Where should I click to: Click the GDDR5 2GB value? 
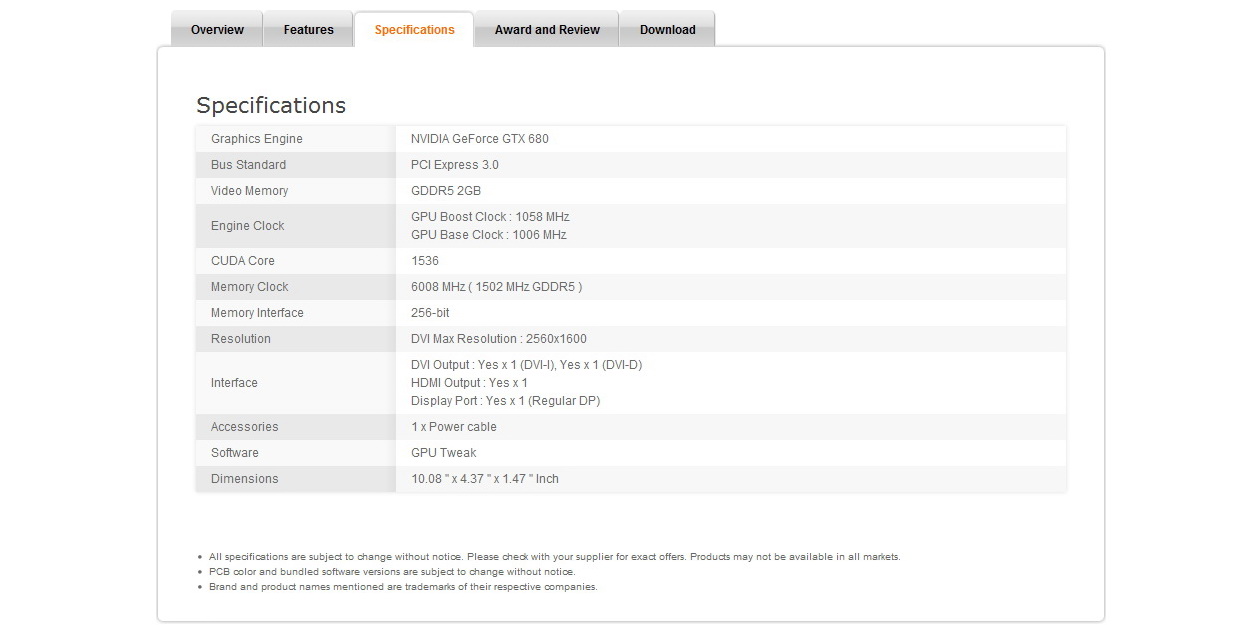447,191
